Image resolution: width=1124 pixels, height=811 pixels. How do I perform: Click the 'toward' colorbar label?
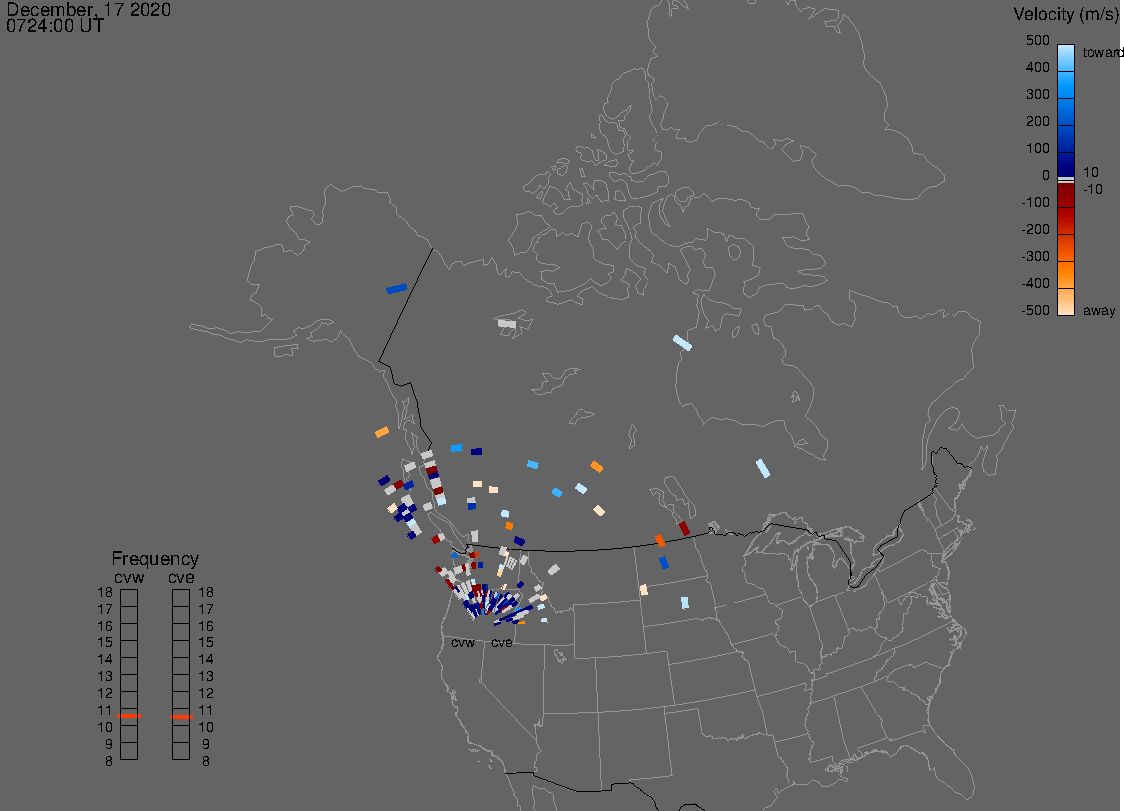point(1102,52)
